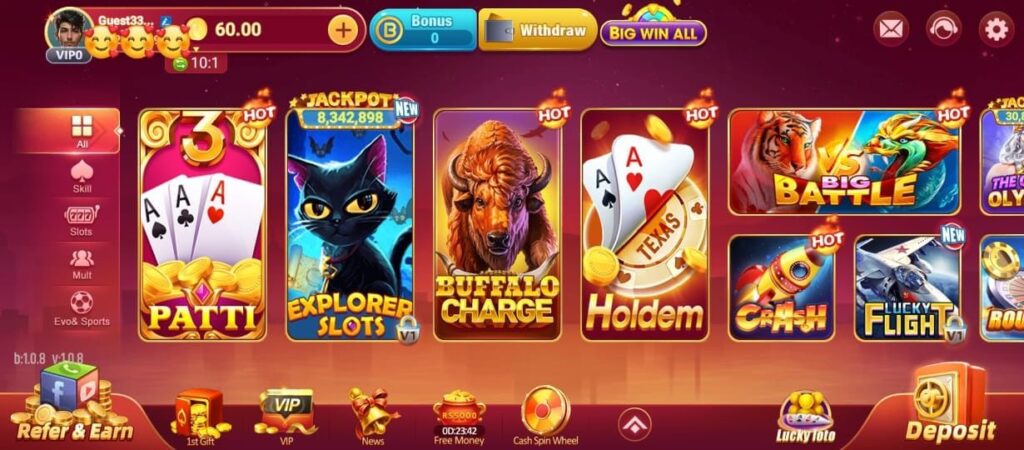Image resolution: width=1024 pixels, height=450 pixels.
Task: Click the Withdraw button
Action: click(537, 30)
